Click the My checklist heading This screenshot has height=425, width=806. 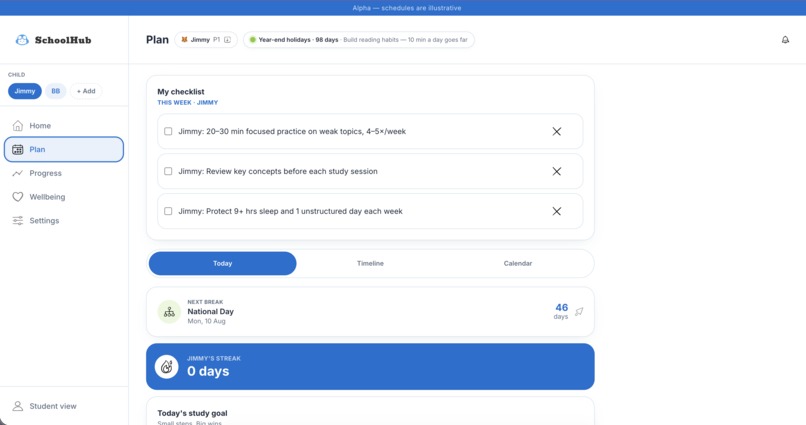tap(181, 91)
